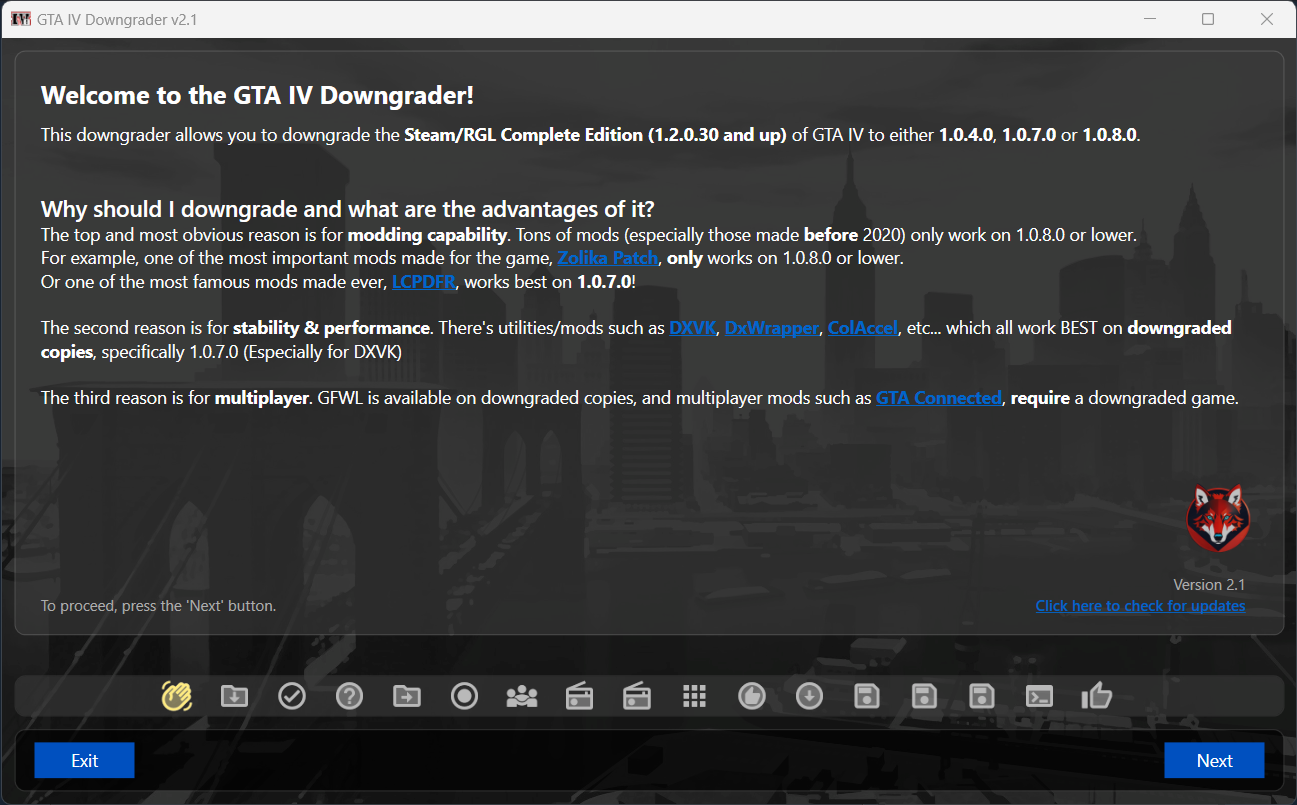Image resolution: width=1297 pixels, height=805 pixels.
Task: Visit the DxWrapper link
Action: click(771, 328)
